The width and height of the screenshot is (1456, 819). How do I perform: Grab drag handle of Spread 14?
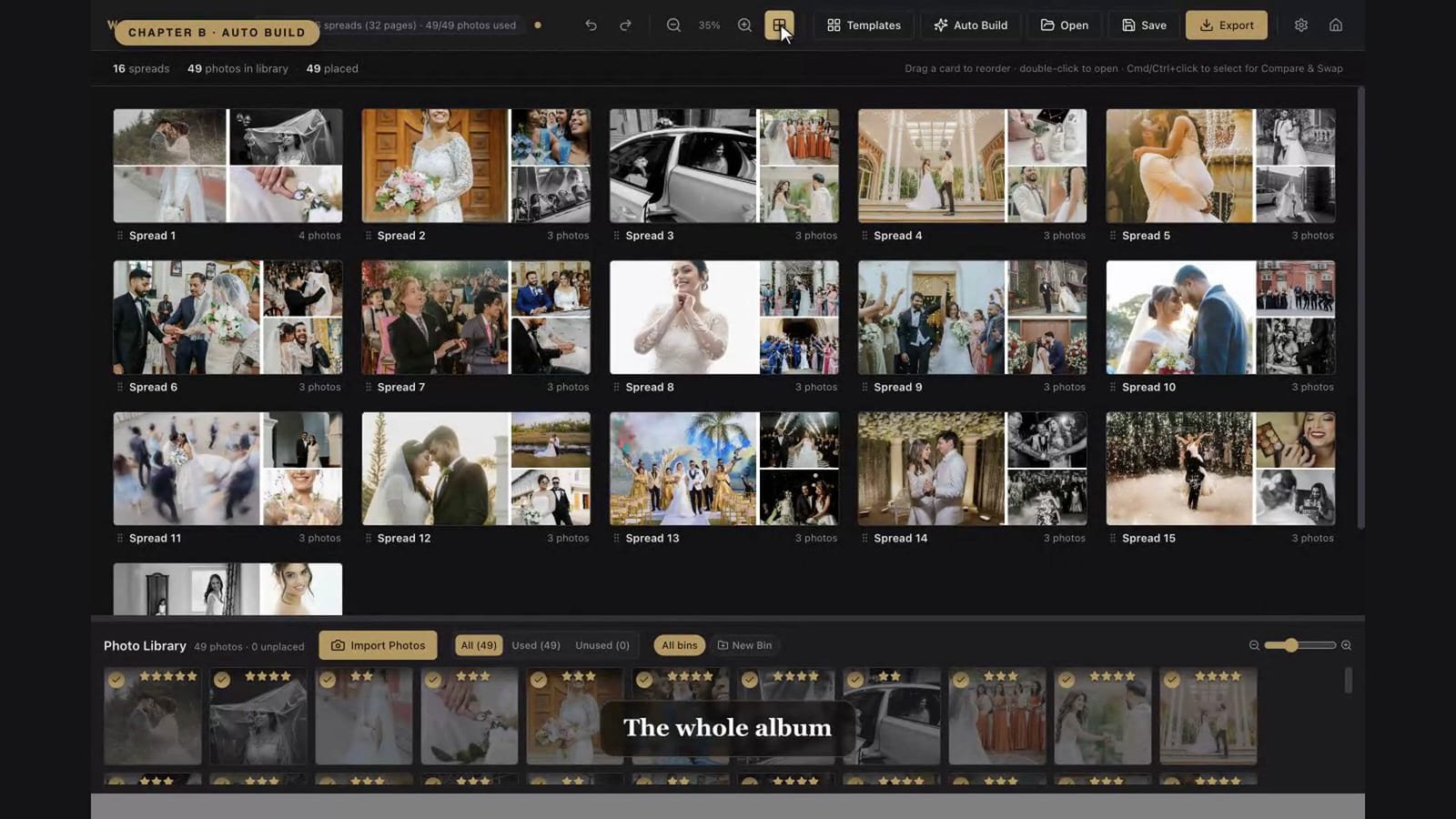[x=864, y=538]
